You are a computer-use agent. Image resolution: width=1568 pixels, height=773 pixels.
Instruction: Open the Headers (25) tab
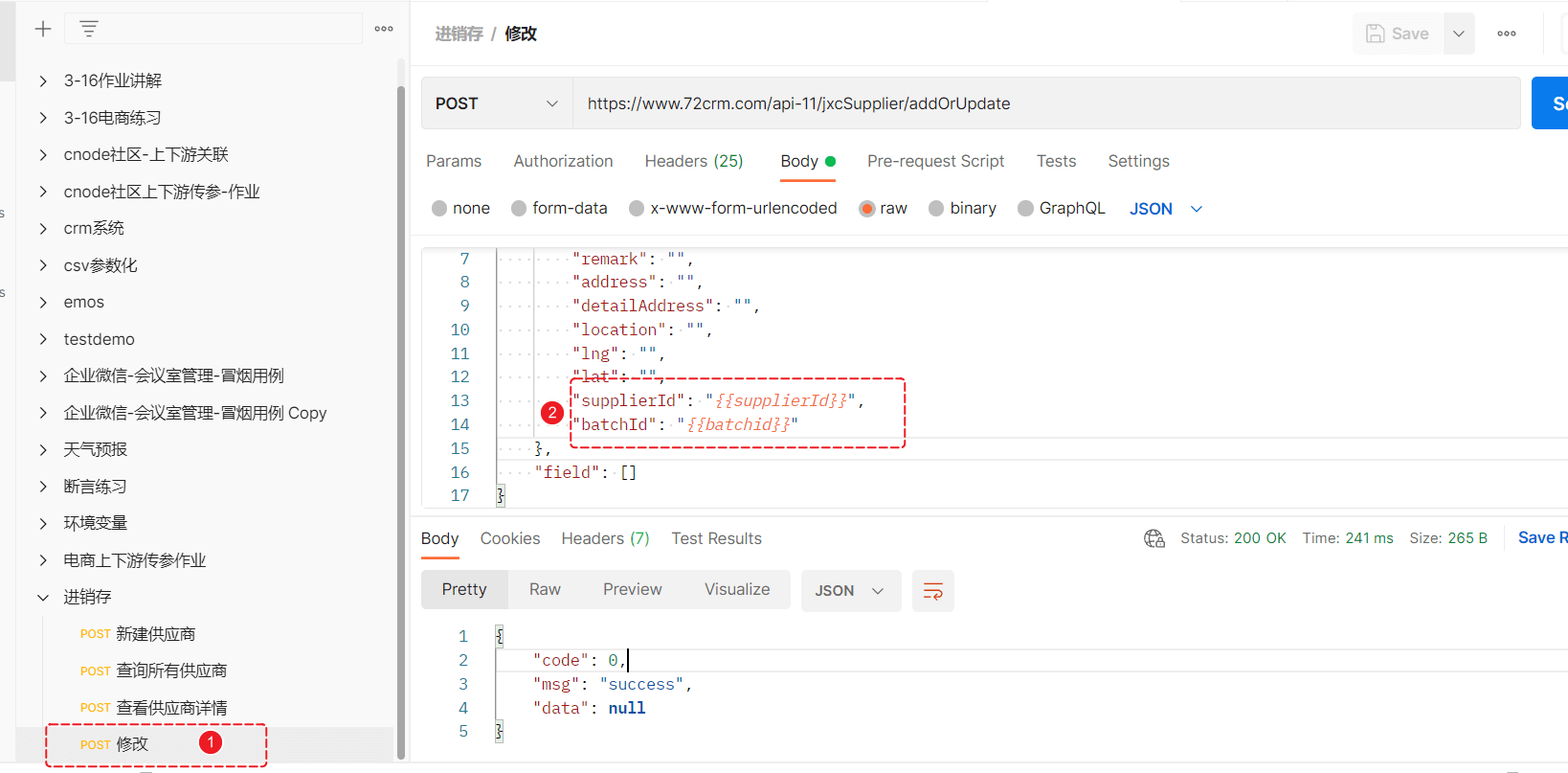tap(694, 161)
